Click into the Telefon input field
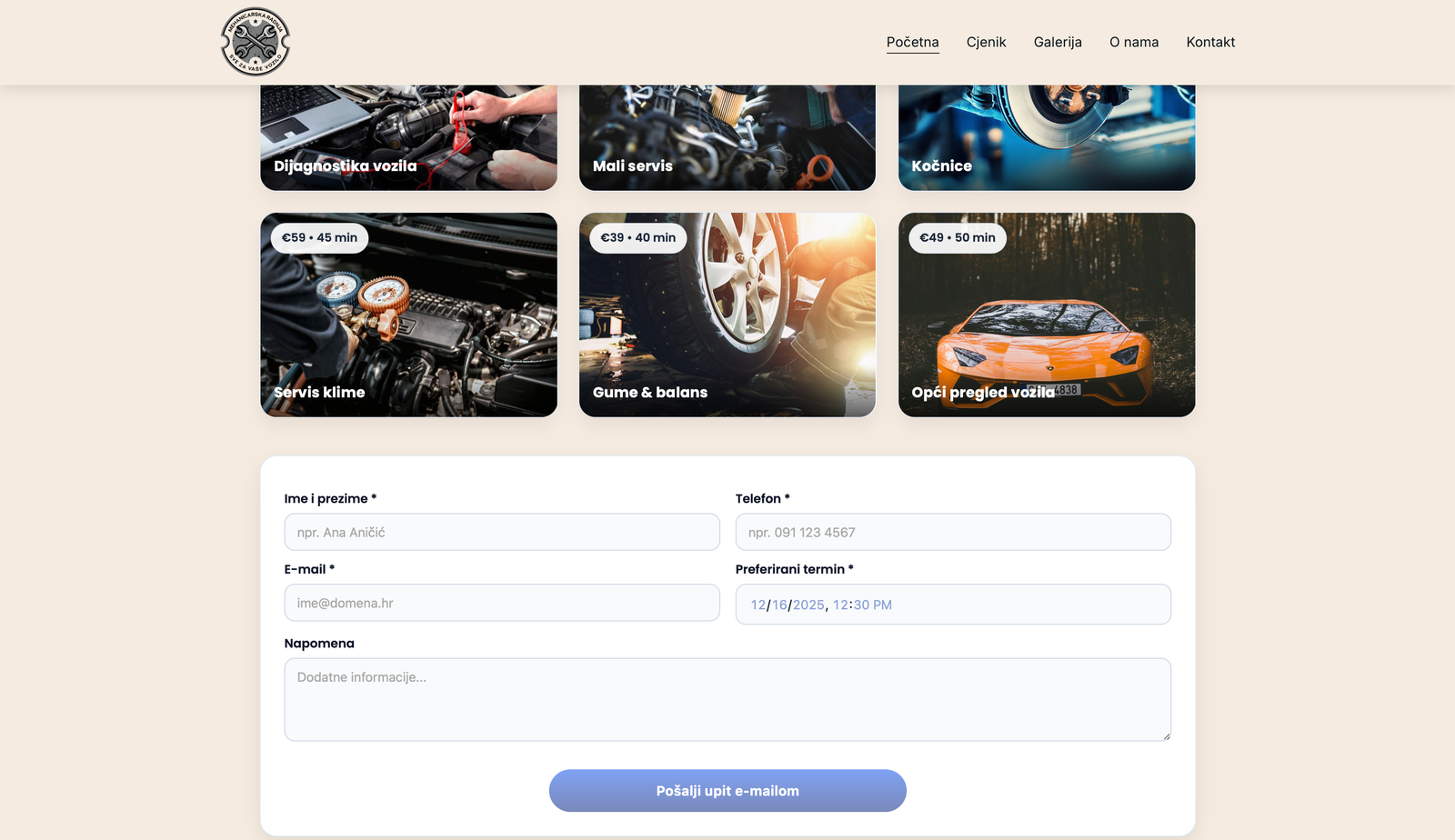Image resolution: width=1455 pixels, height=840 pixels. coord(952,533)
